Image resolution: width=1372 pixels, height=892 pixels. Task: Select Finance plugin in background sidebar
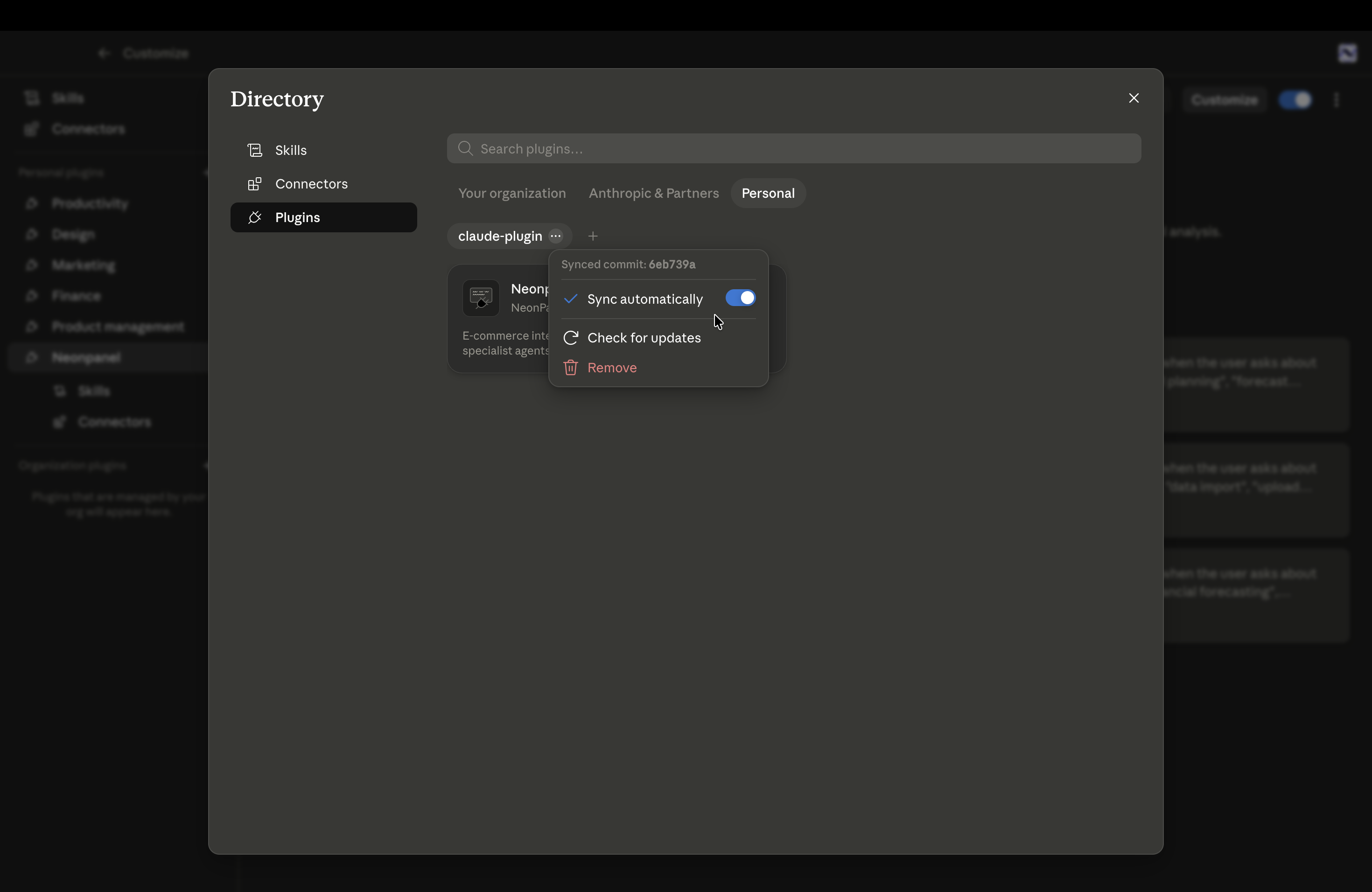click(76, 296)
